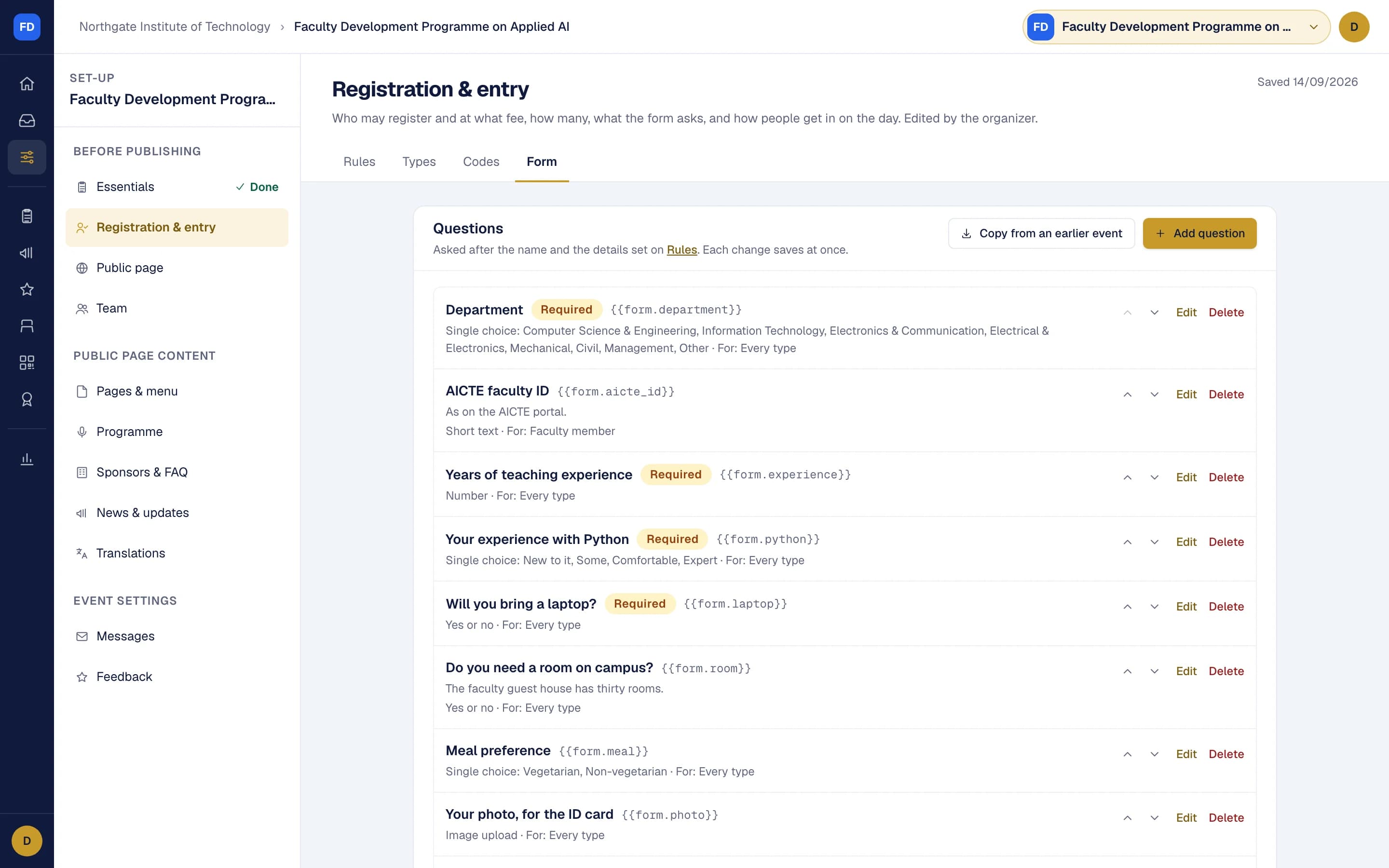Open Essentials in the set-up sidebar

coord(177,187)
